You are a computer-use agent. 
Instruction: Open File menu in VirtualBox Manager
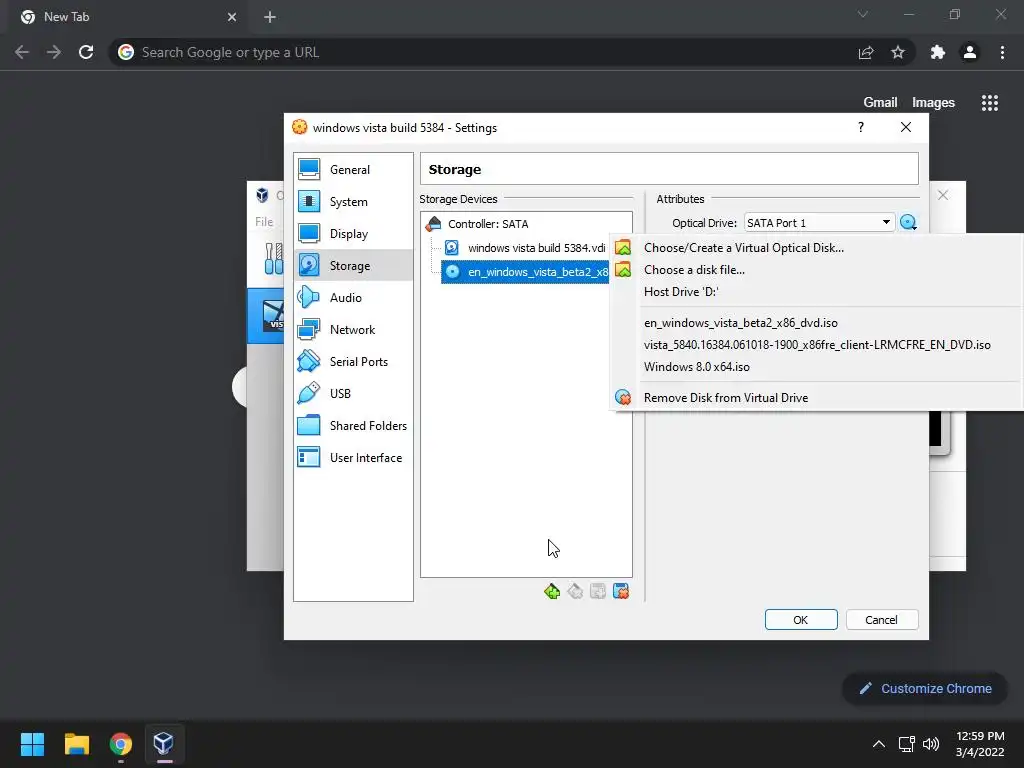264,222
